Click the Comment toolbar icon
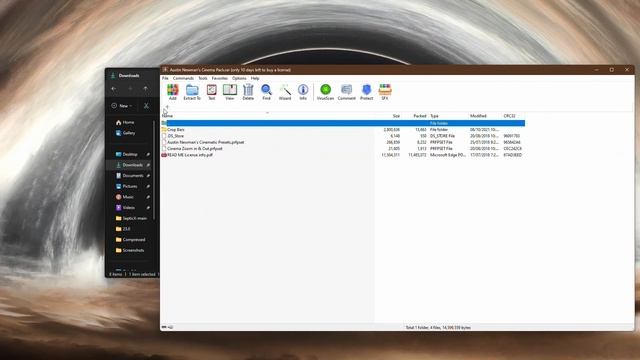Image resolution: width=640 pixels, height=360 pixels. point(347,92)
